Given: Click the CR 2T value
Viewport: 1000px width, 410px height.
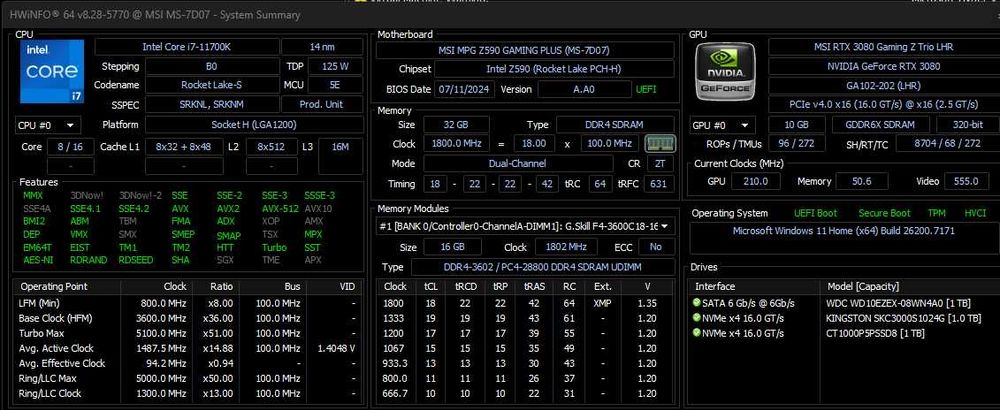Looking at the screenshot, I should 660,163.
